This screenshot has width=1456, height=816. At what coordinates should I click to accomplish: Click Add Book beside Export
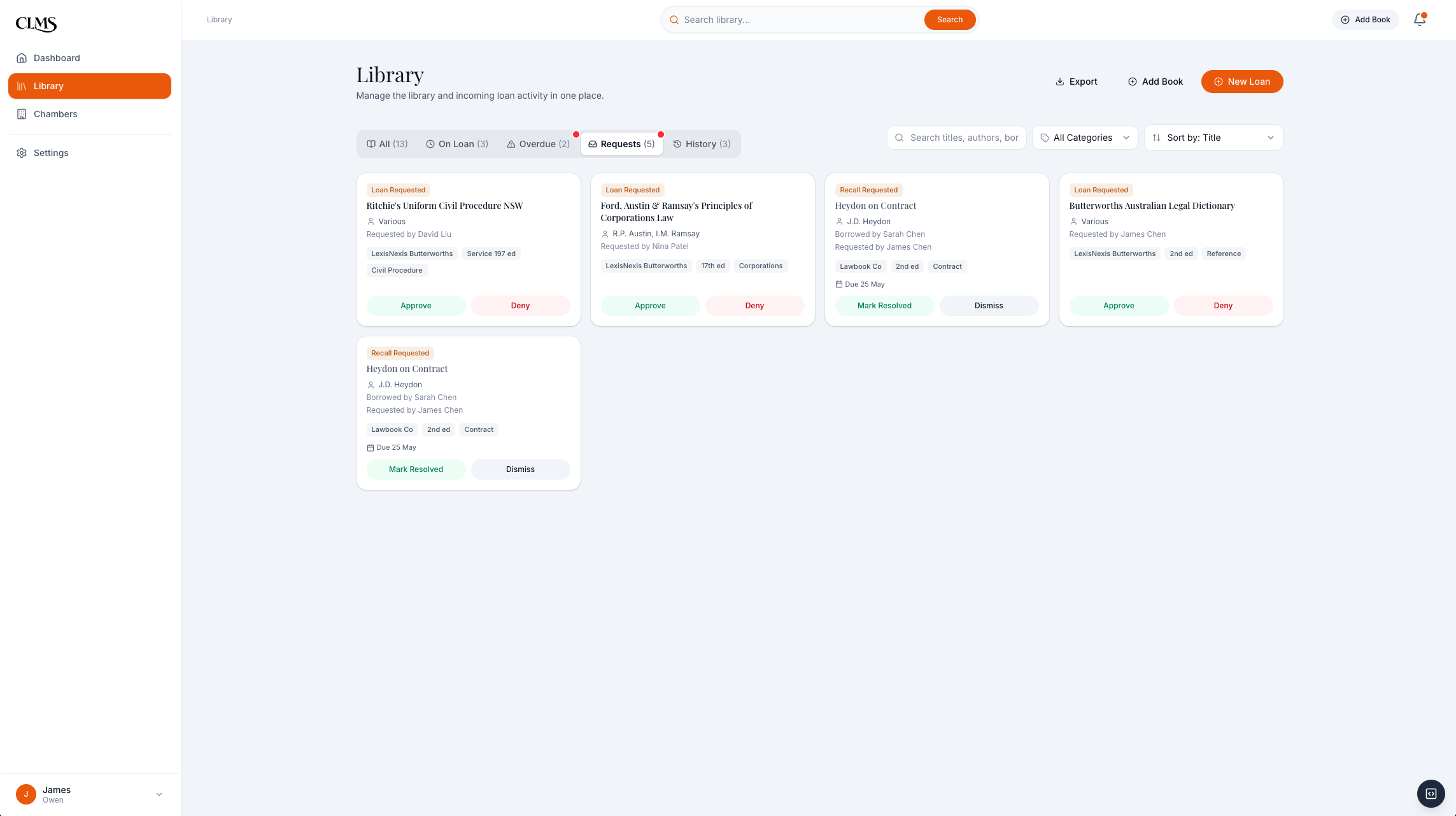point(1155,82)
